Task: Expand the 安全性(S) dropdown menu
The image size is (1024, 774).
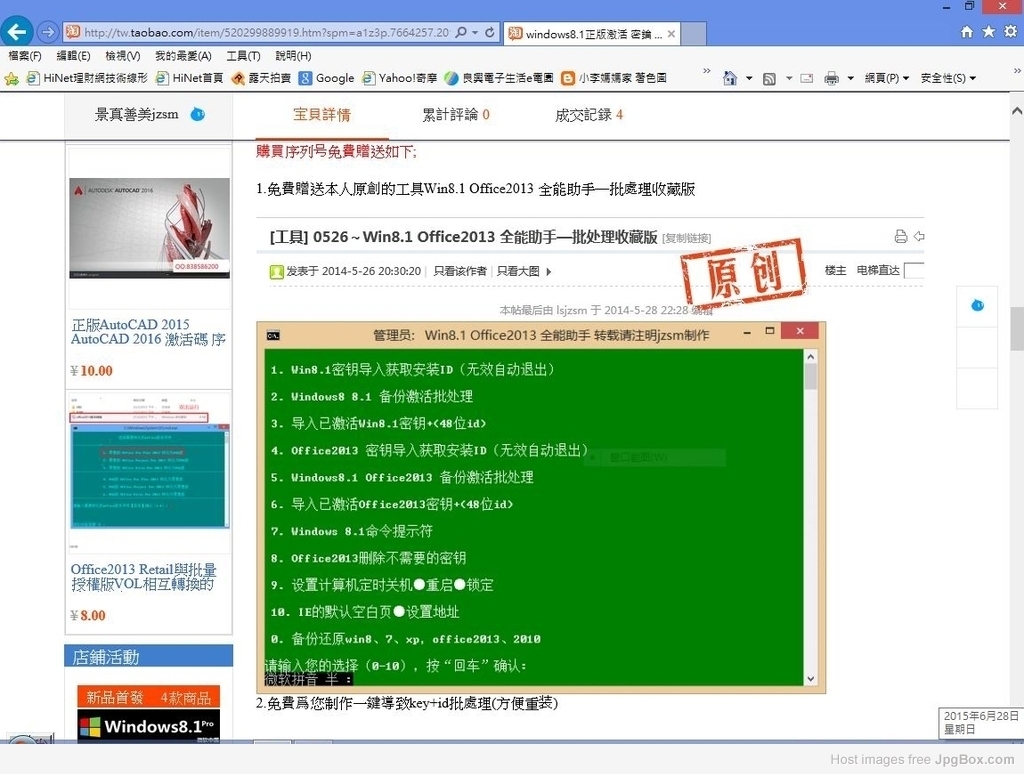Action: pyautogui.click(x=947, y=78)
